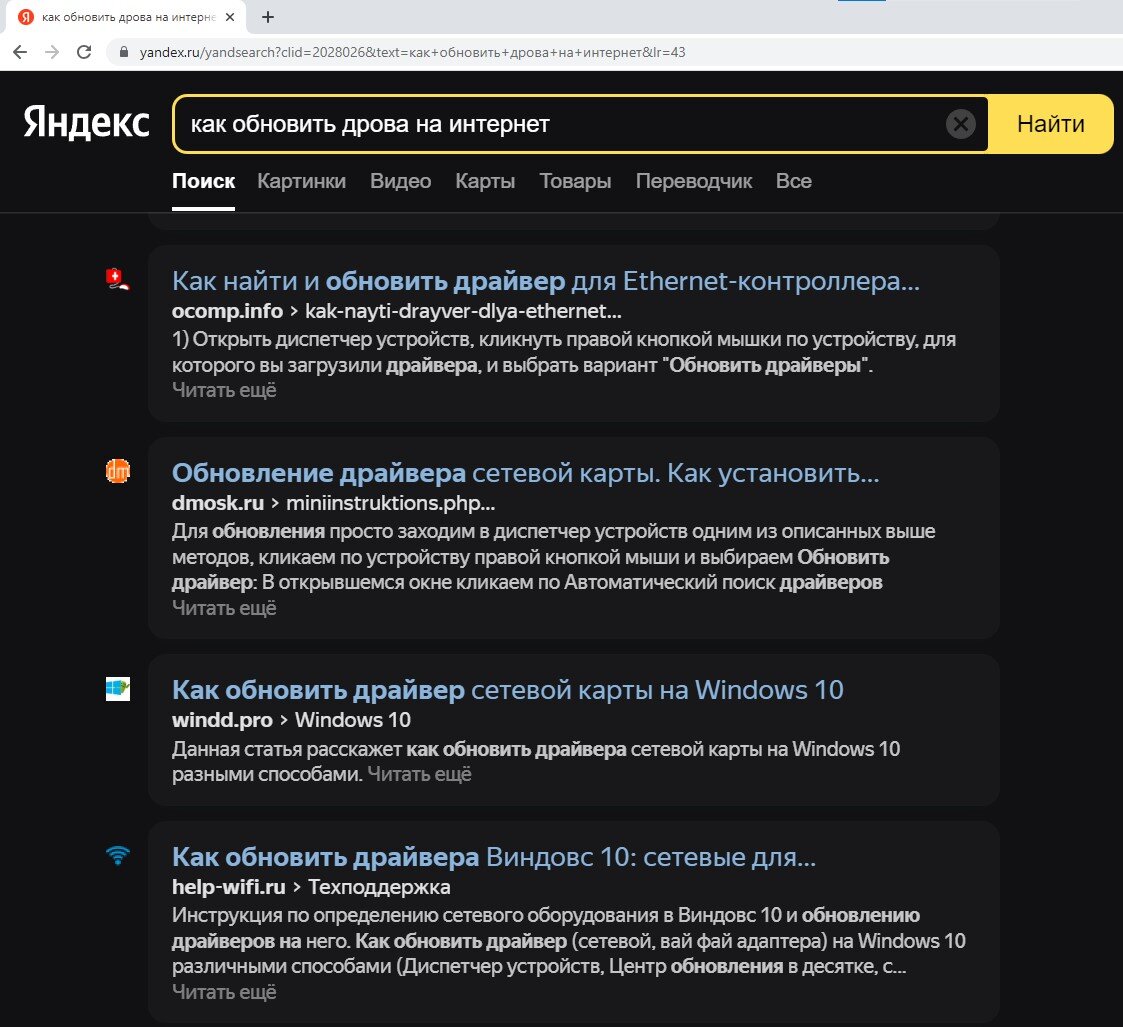
Task: Click the snippet "Для обновления просто заходим"
Action: [554, 557]
